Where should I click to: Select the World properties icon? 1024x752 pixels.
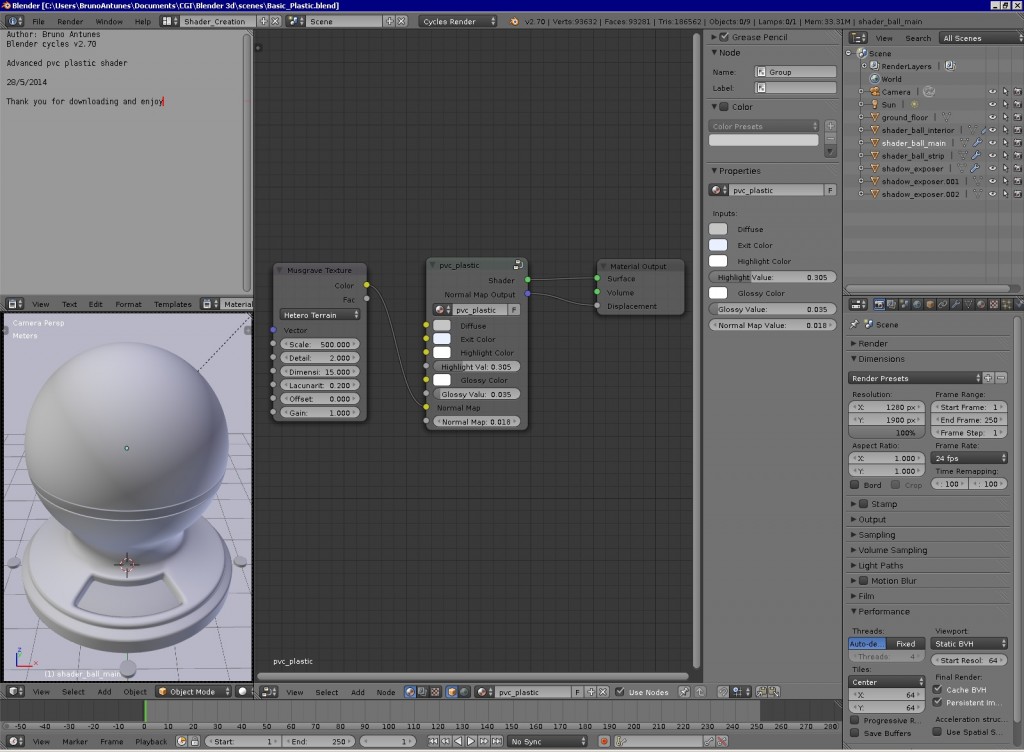point(917,304)
